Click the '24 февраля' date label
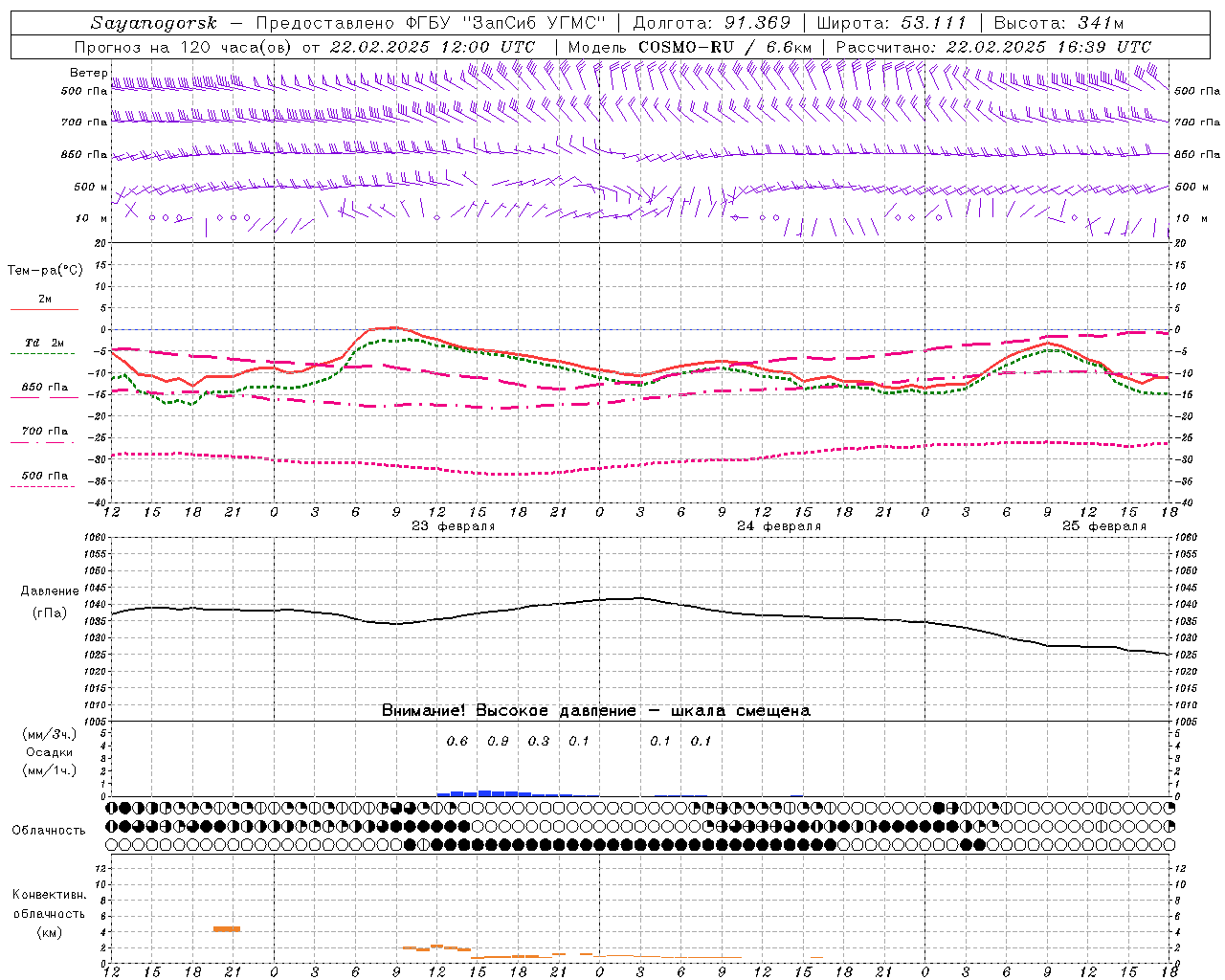The height and width of the screenshot is (980, 1225). tap(779, 526)
